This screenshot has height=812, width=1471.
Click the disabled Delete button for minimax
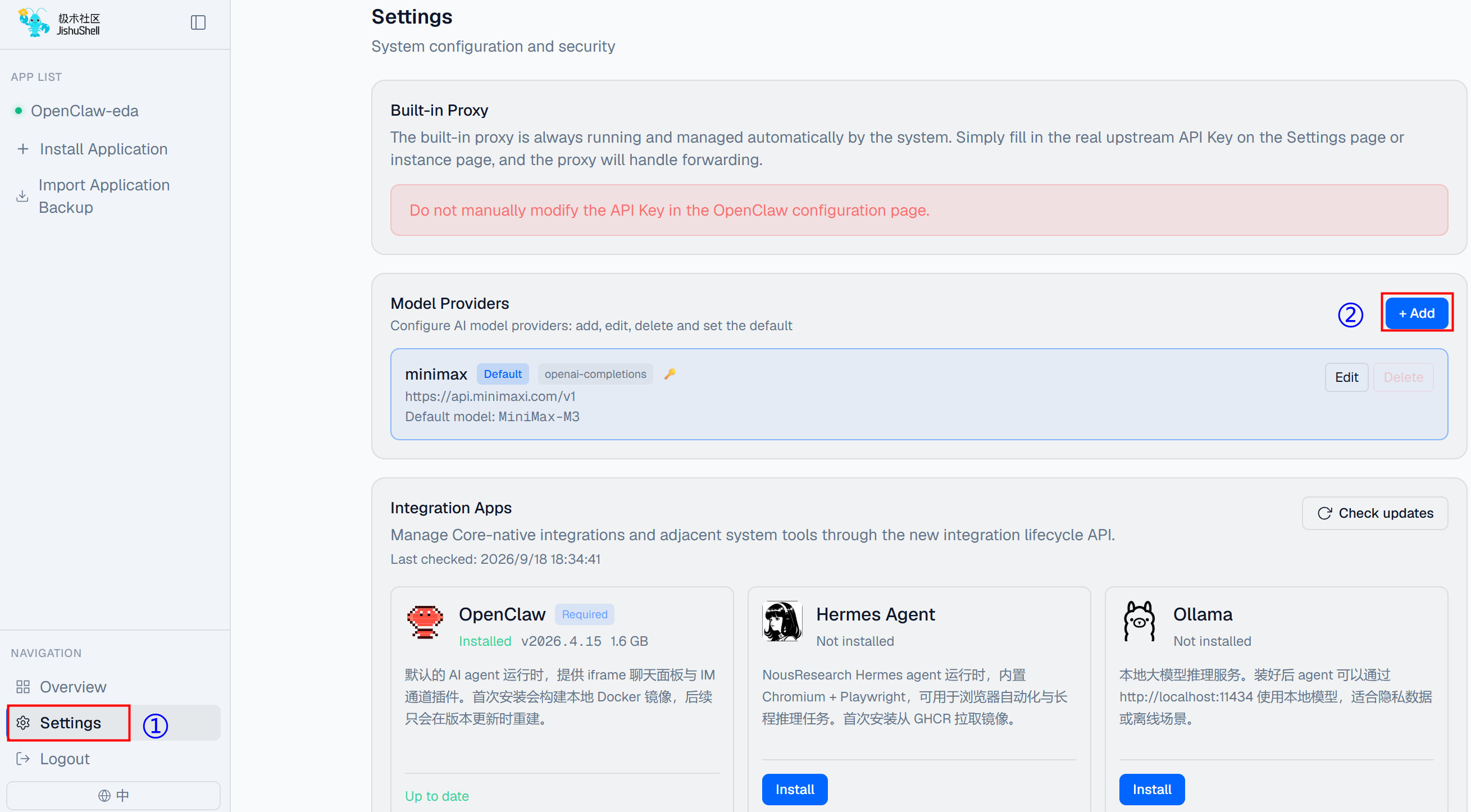[x=1403, y=377]
